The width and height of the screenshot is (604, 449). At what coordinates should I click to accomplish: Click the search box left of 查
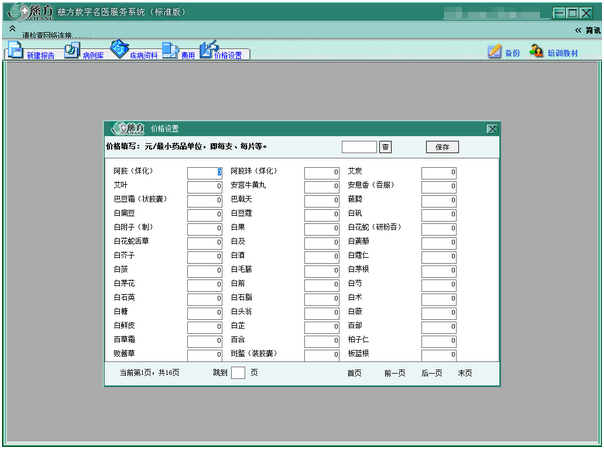click(x=359, y=147)
